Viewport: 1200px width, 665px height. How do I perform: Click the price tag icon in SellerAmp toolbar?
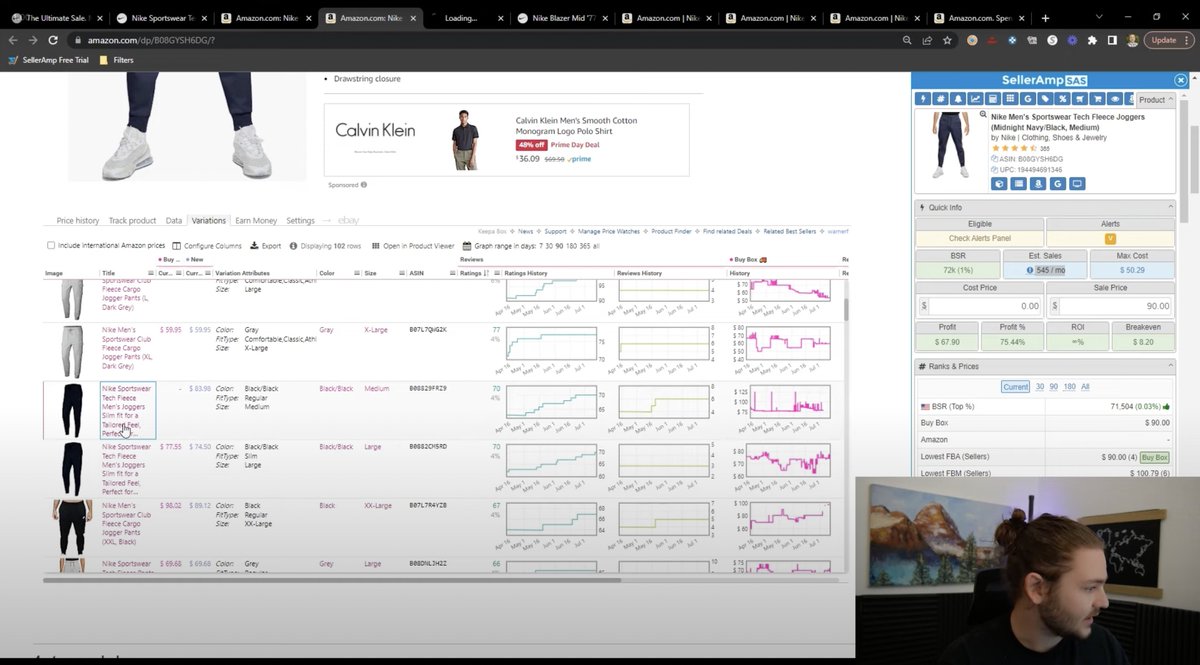[x=1045, y=99]
